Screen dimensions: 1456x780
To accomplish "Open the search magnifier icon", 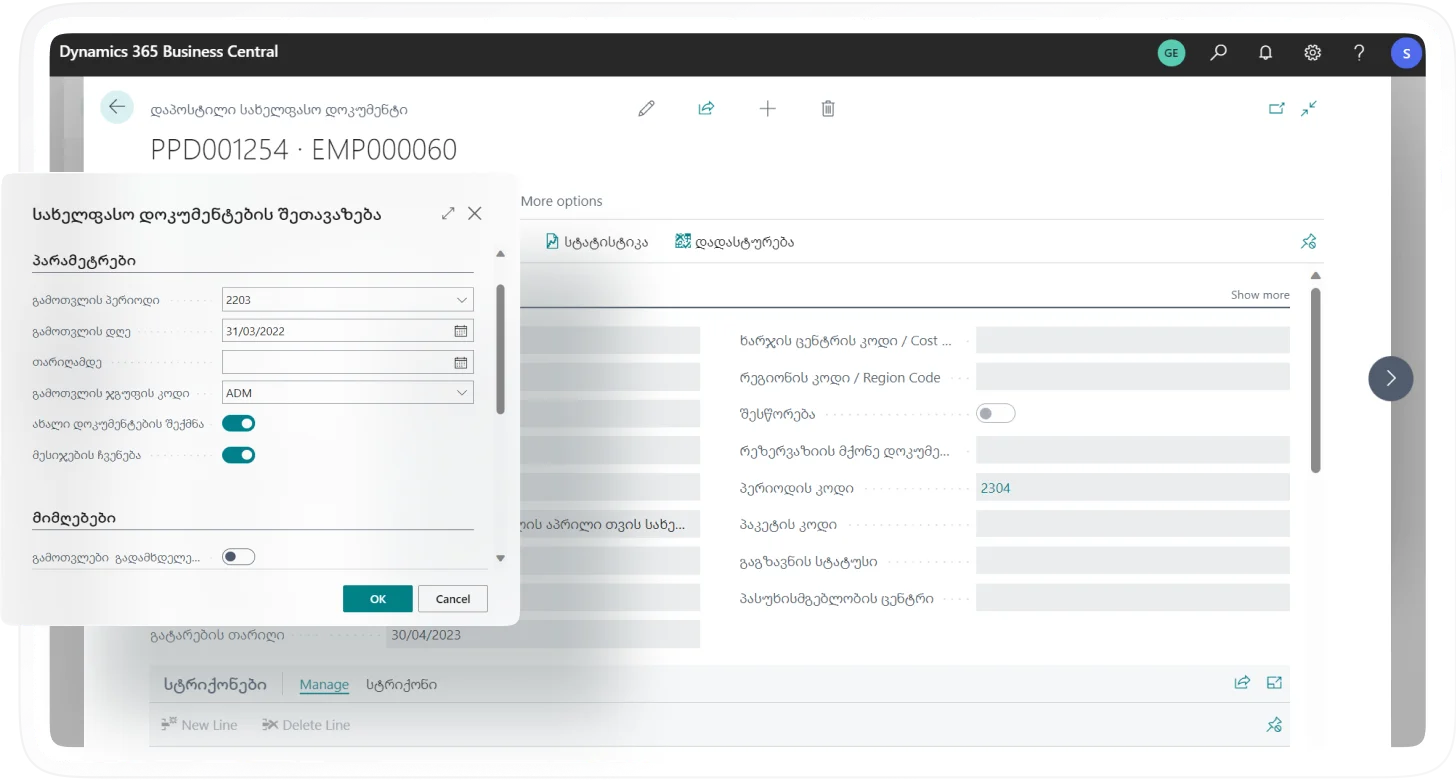I will 1218,53.
